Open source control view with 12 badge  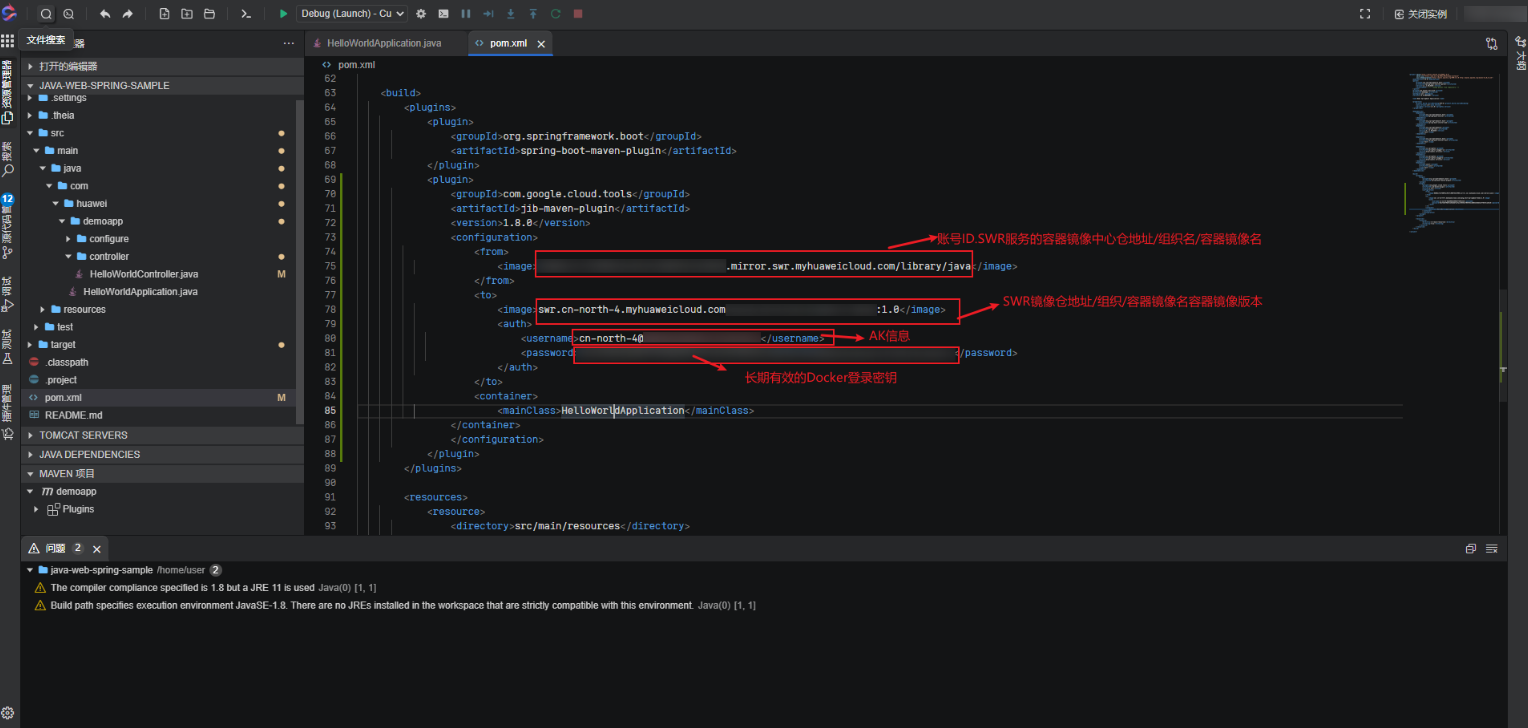[8, 228]
